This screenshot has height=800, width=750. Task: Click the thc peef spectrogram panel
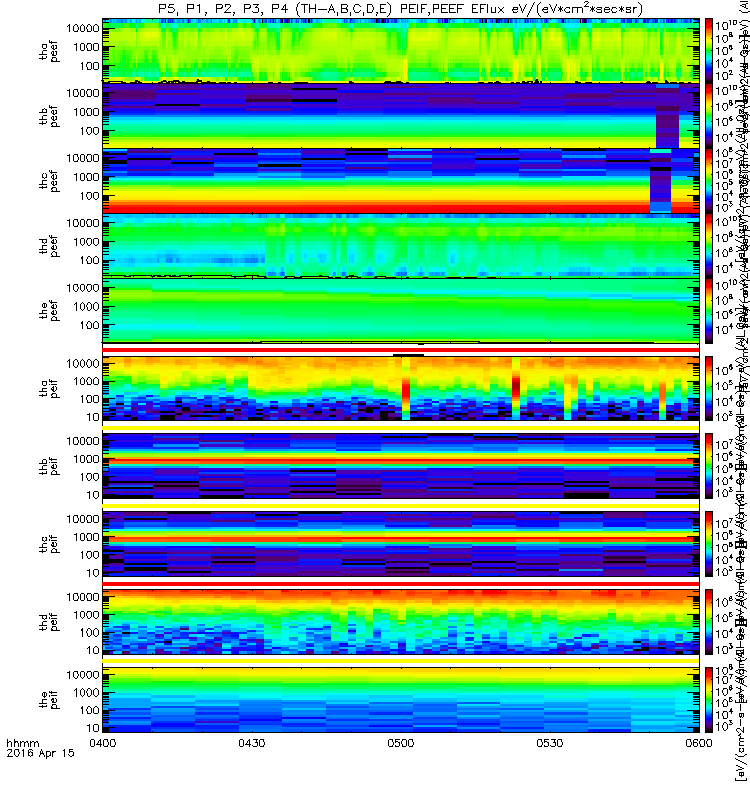401,181
